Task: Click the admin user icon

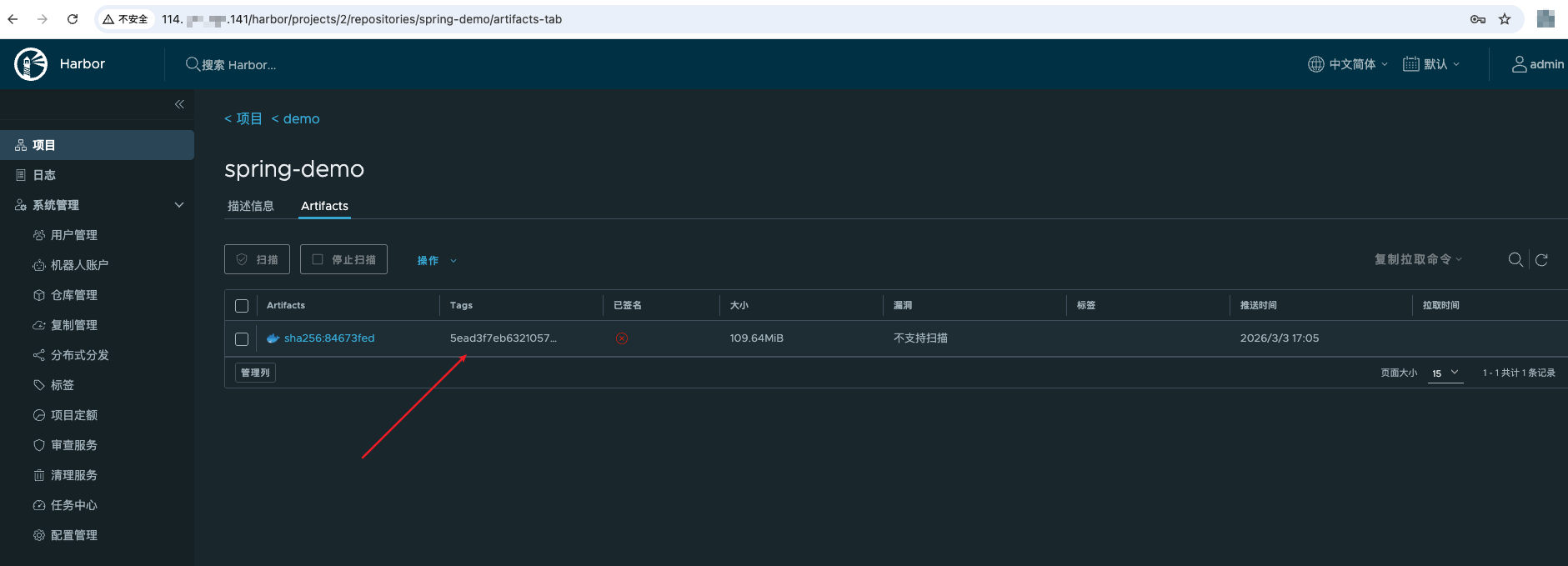Action: click(1520, 64)
